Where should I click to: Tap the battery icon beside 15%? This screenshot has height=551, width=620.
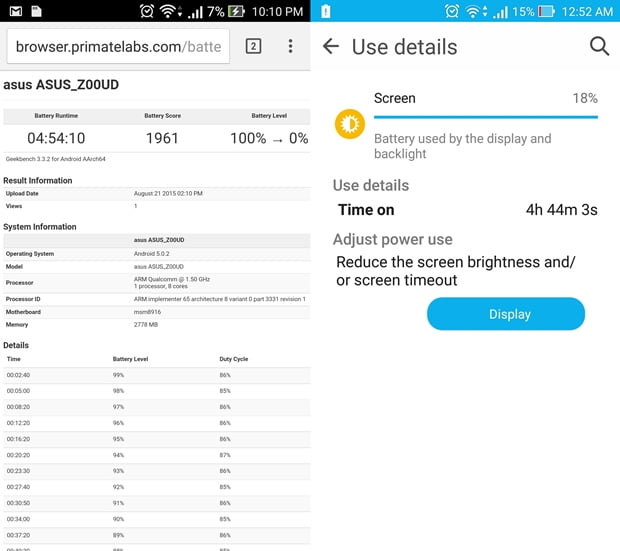click(x=547, y=11)
